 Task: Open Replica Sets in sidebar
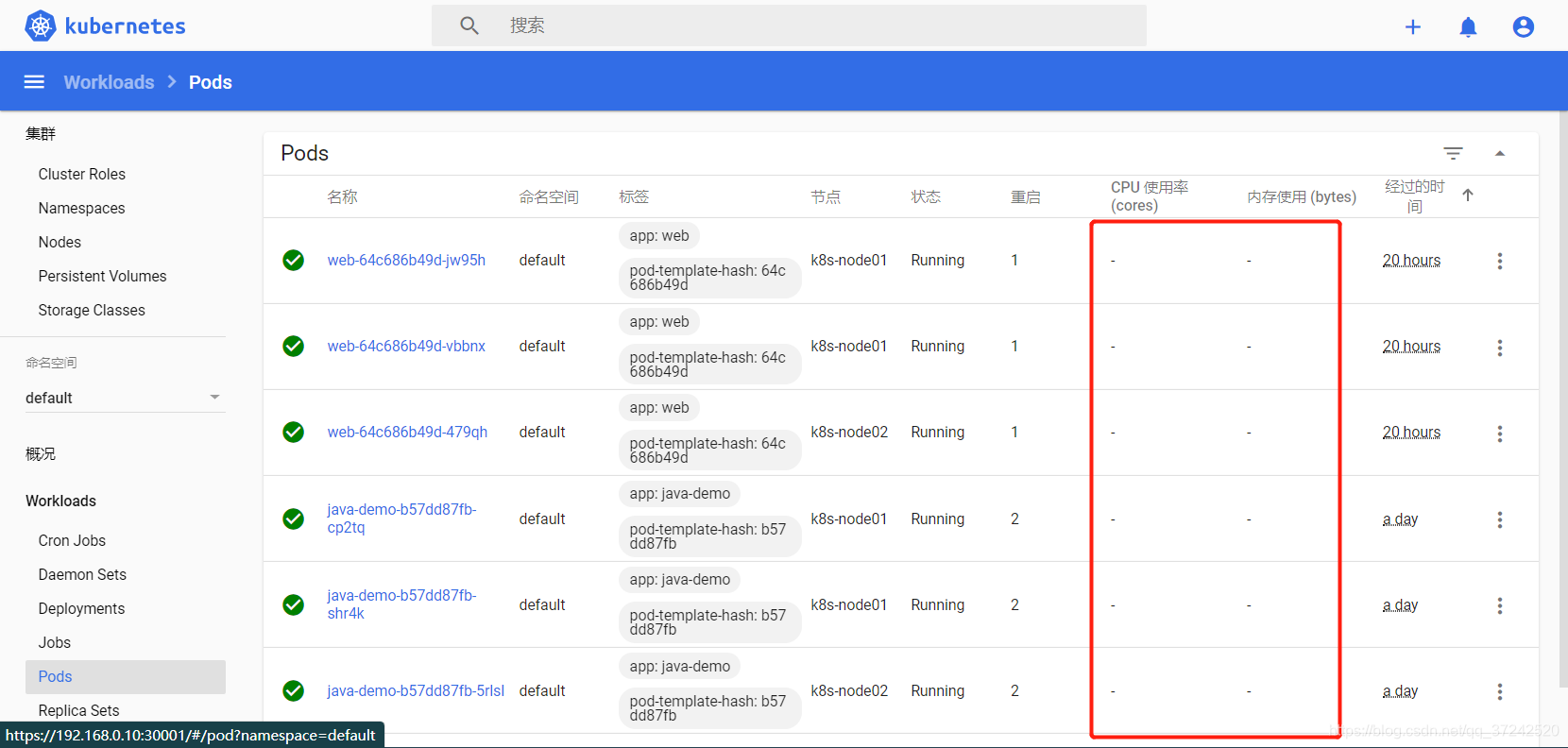[x=79, y=710]
